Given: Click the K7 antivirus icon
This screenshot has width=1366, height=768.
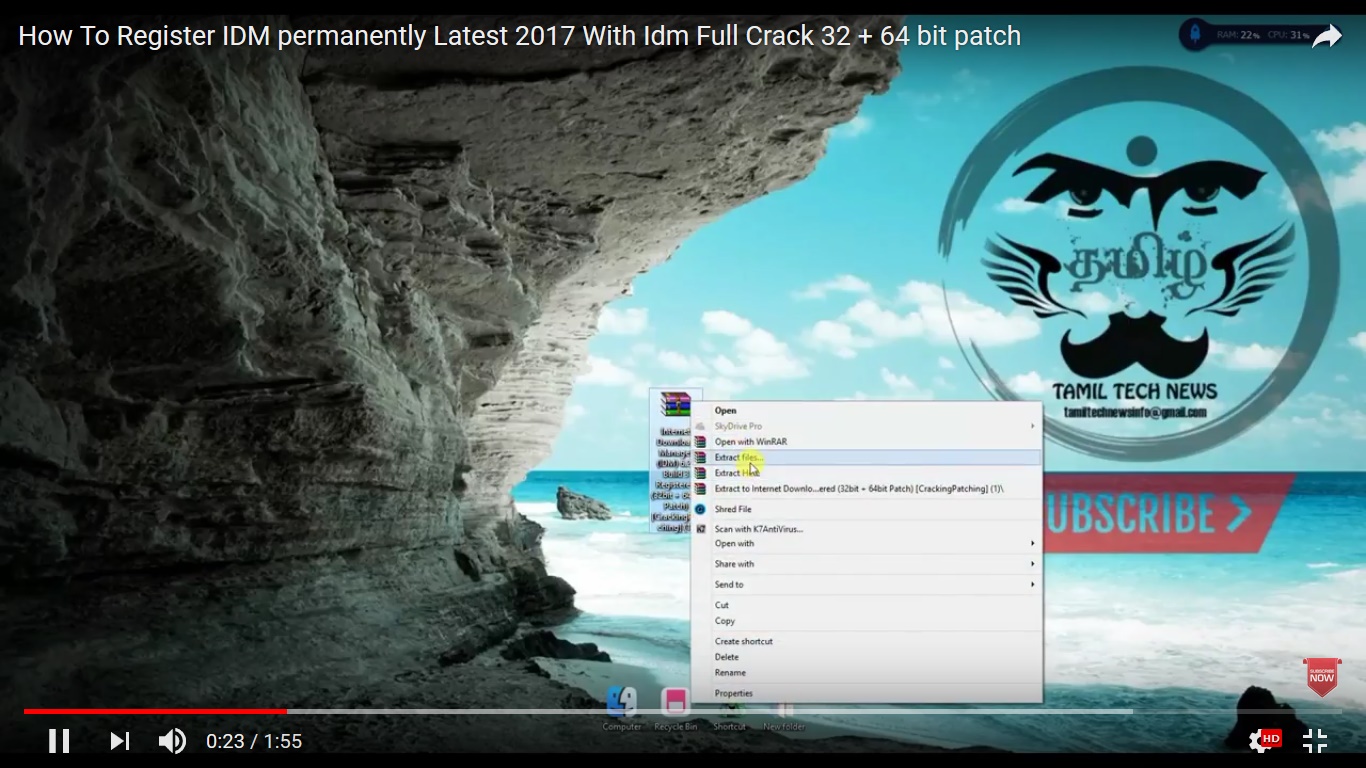Looking at the screenshot, I should (701, 529).
